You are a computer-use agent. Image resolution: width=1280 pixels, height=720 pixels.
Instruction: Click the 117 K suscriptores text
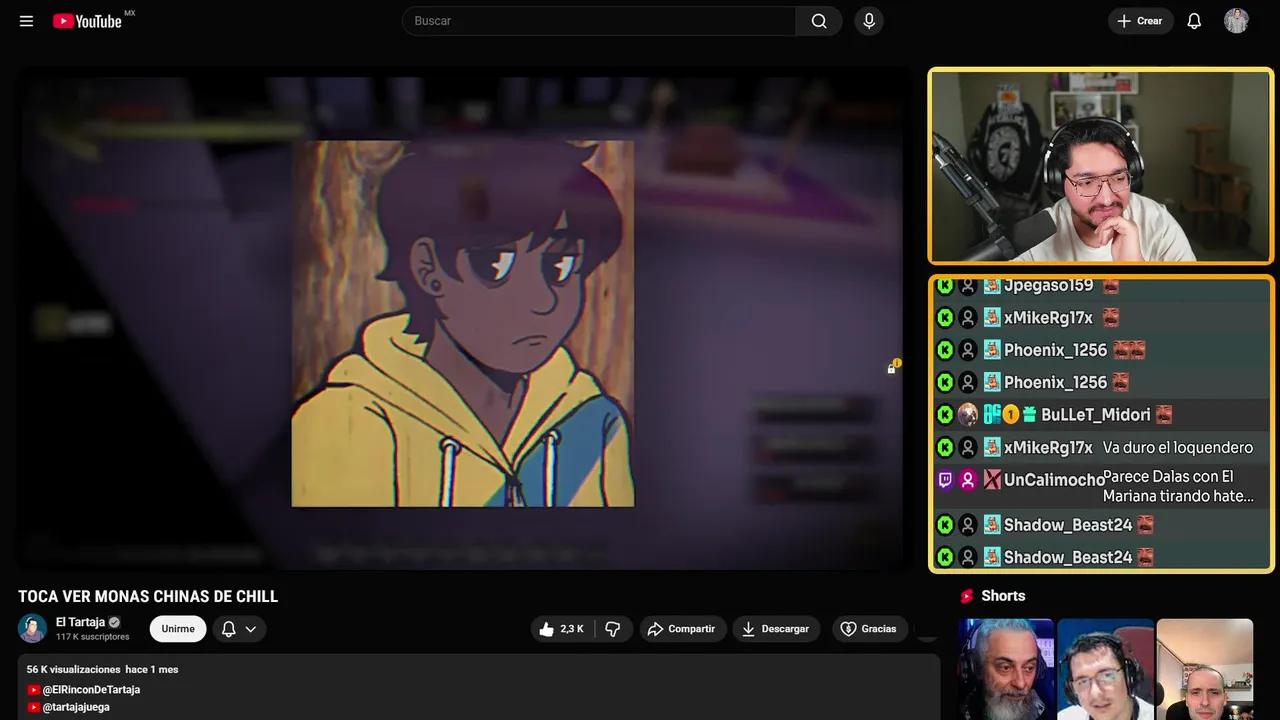[x=93, y=637]
